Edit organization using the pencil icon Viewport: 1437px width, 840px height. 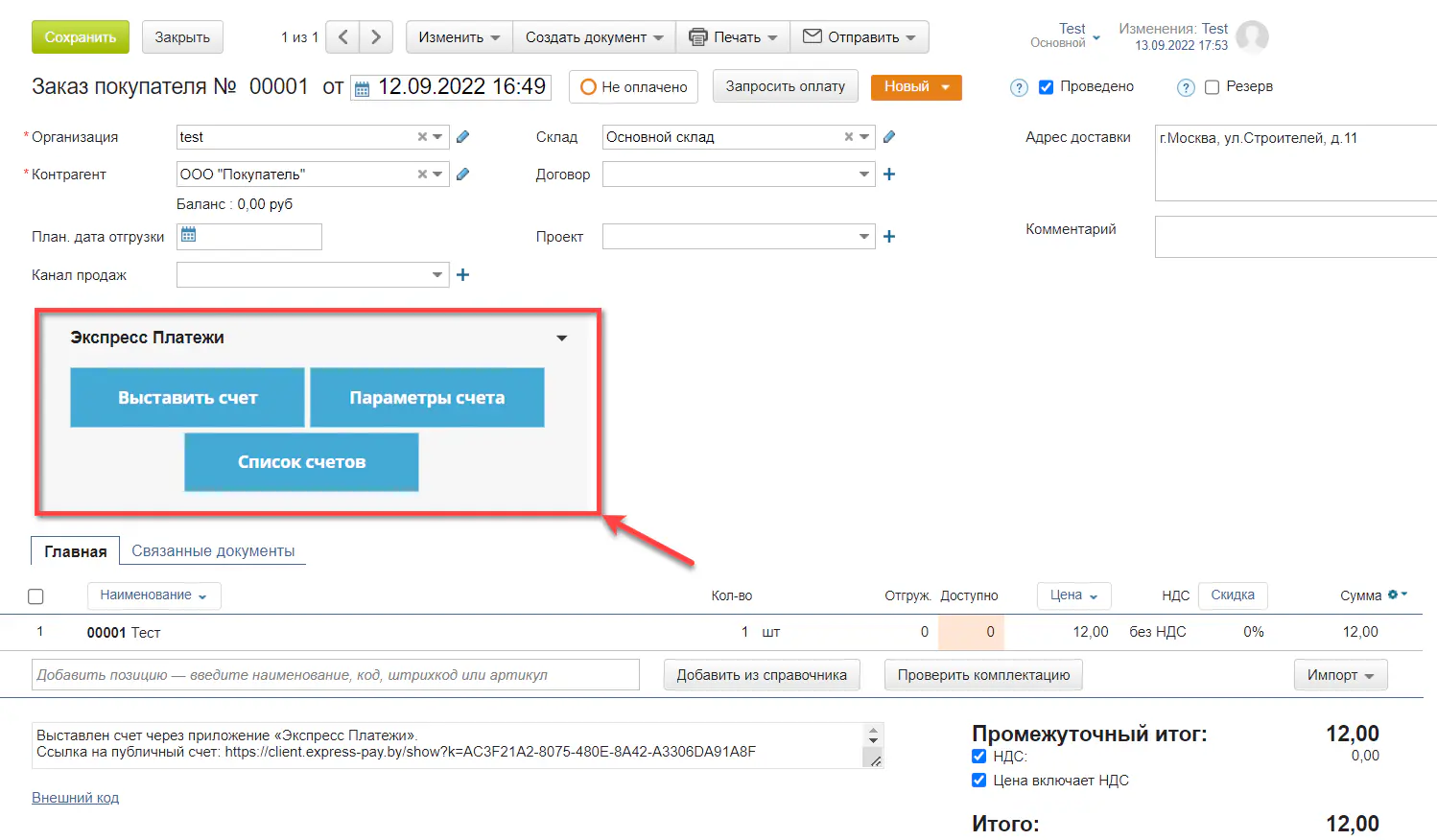(x=462, y=137)
